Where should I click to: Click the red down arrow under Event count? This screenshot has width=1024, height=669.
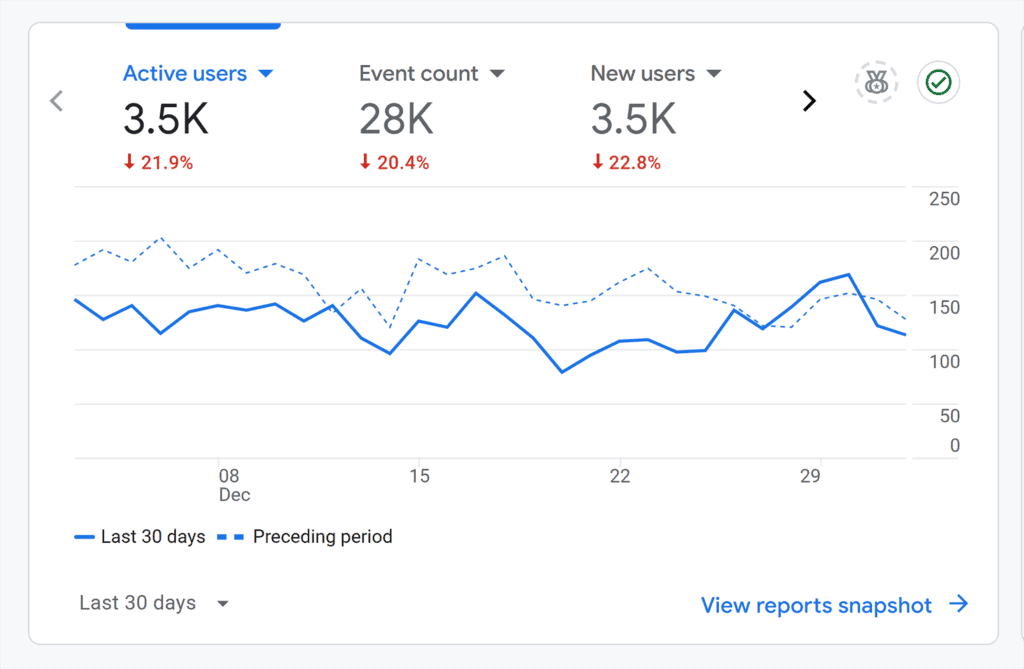coord(365,162)
